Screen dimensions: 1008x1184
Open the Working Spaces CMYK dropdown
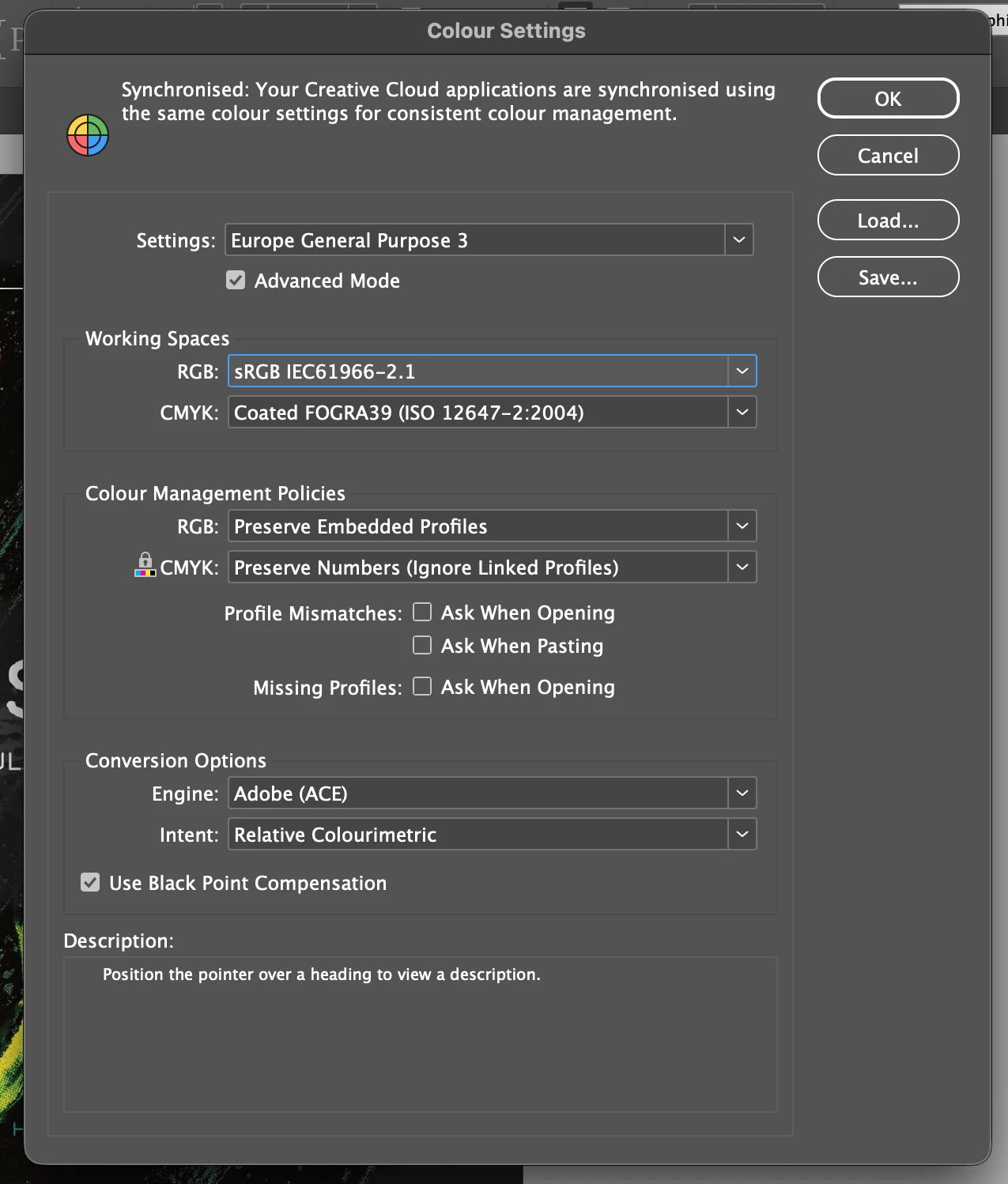(493, 413)
